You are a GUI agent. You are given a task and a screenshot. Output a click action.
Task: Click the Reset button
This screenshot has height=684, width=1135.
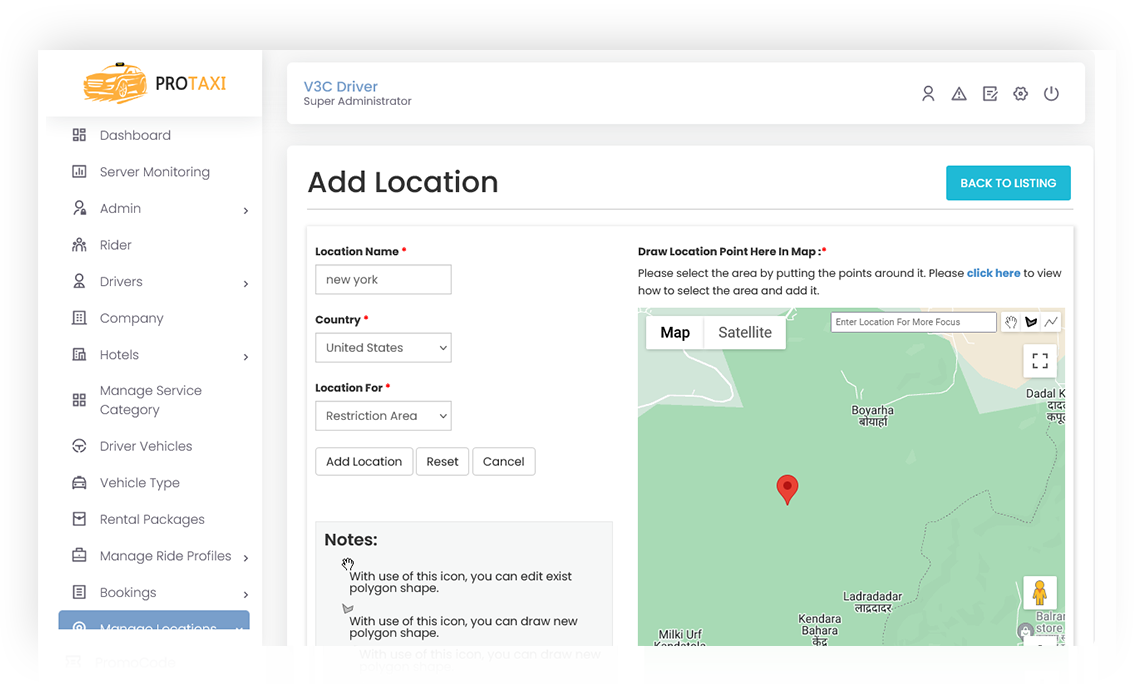tap(442, 461)
